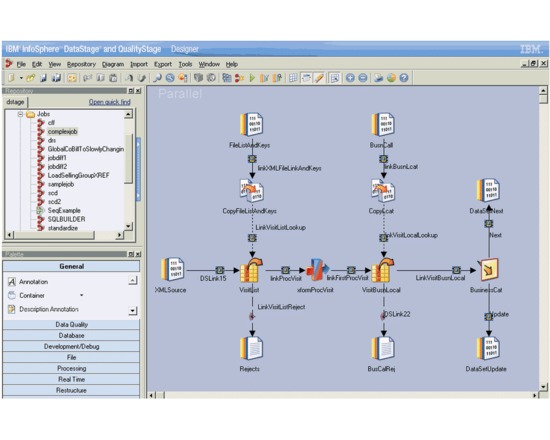Click the Open job folder icon
The height and width of the screenshot is (440, 550).
click(31, 78)
